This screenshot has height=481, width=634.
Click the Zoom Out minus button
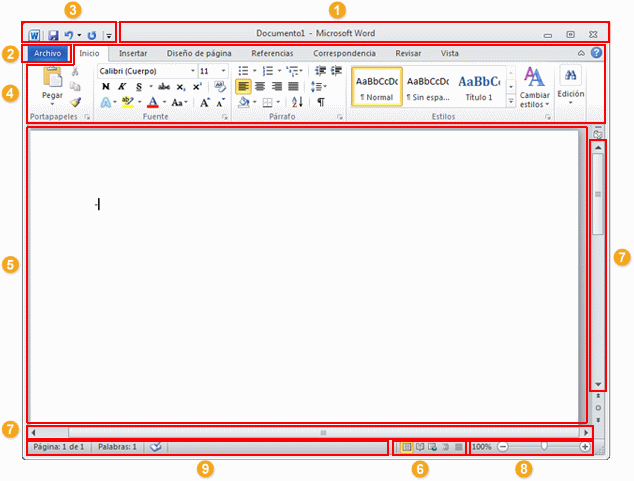[x=503, y=447]
